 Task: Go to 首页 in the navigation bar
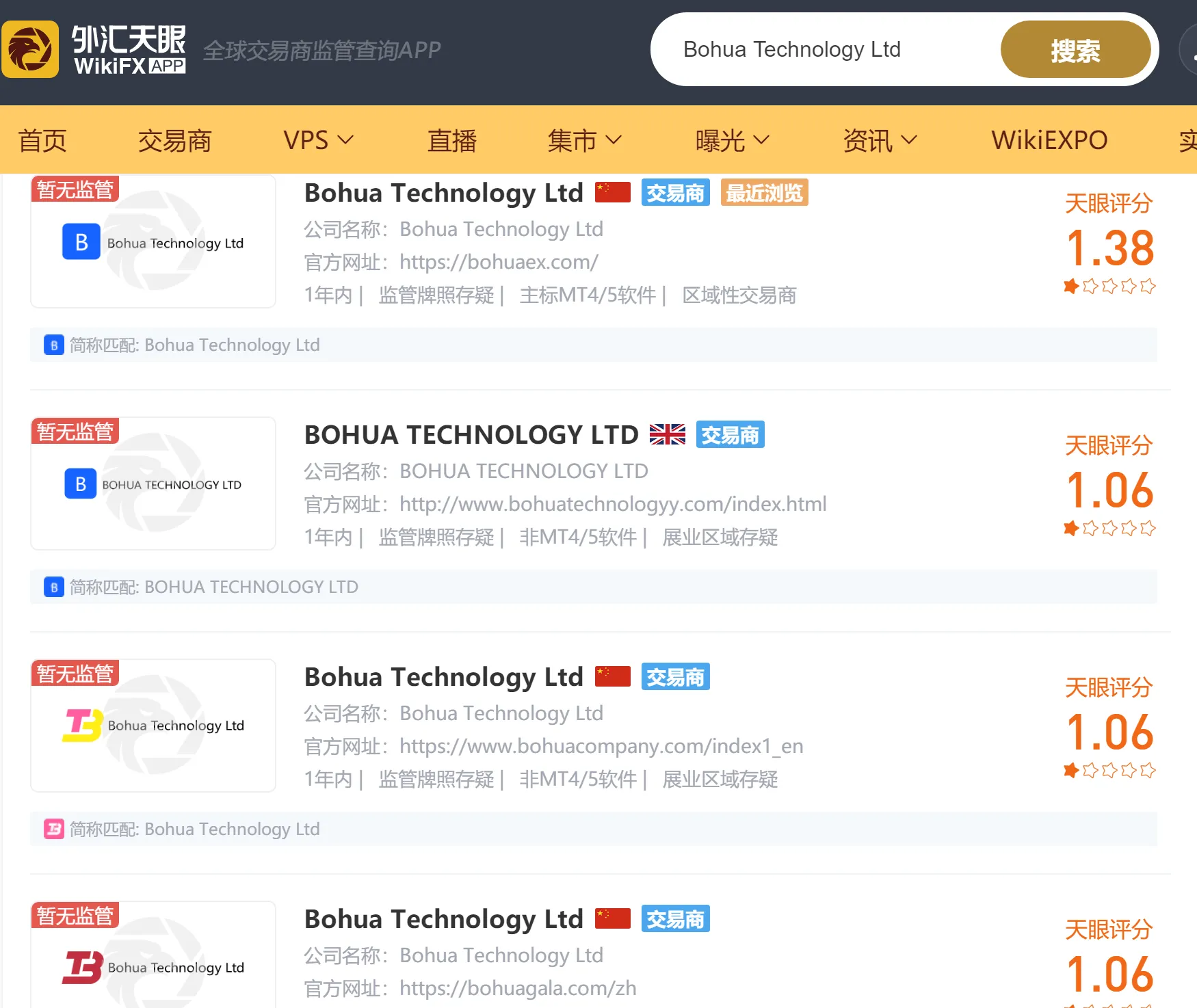point(42,140)
